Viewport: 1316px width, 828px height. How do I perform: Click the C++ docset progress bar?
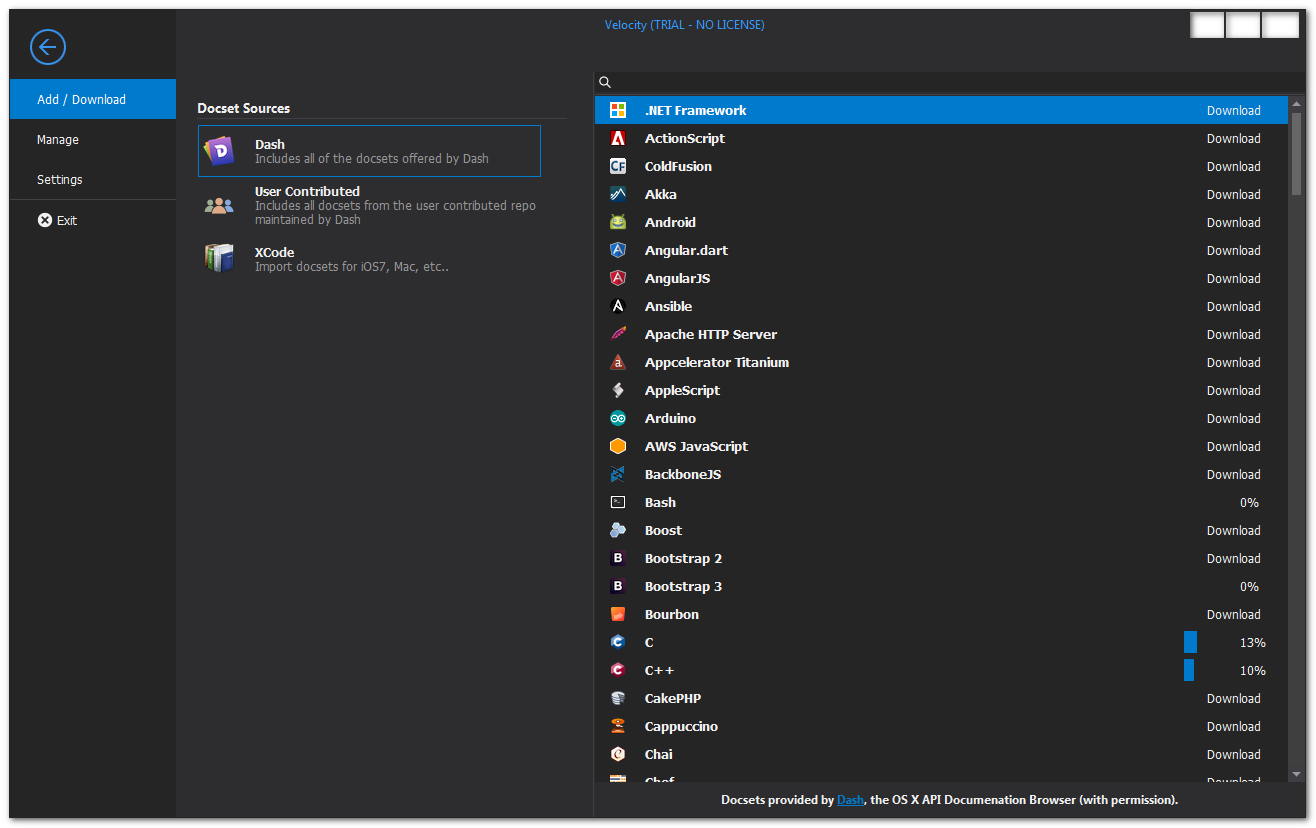(x=1189, y=670)
